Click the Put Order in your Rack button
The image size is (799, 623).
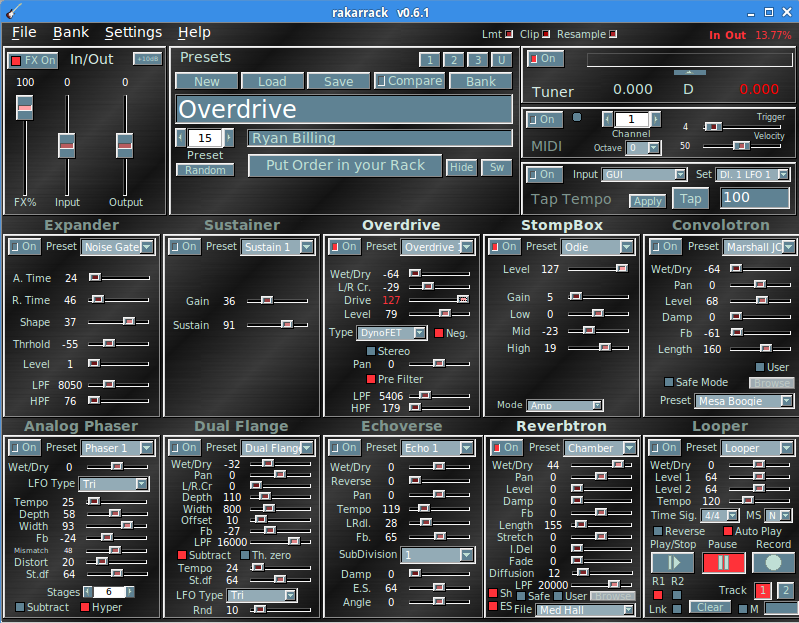pyautogui.click(x=345, y=166)
